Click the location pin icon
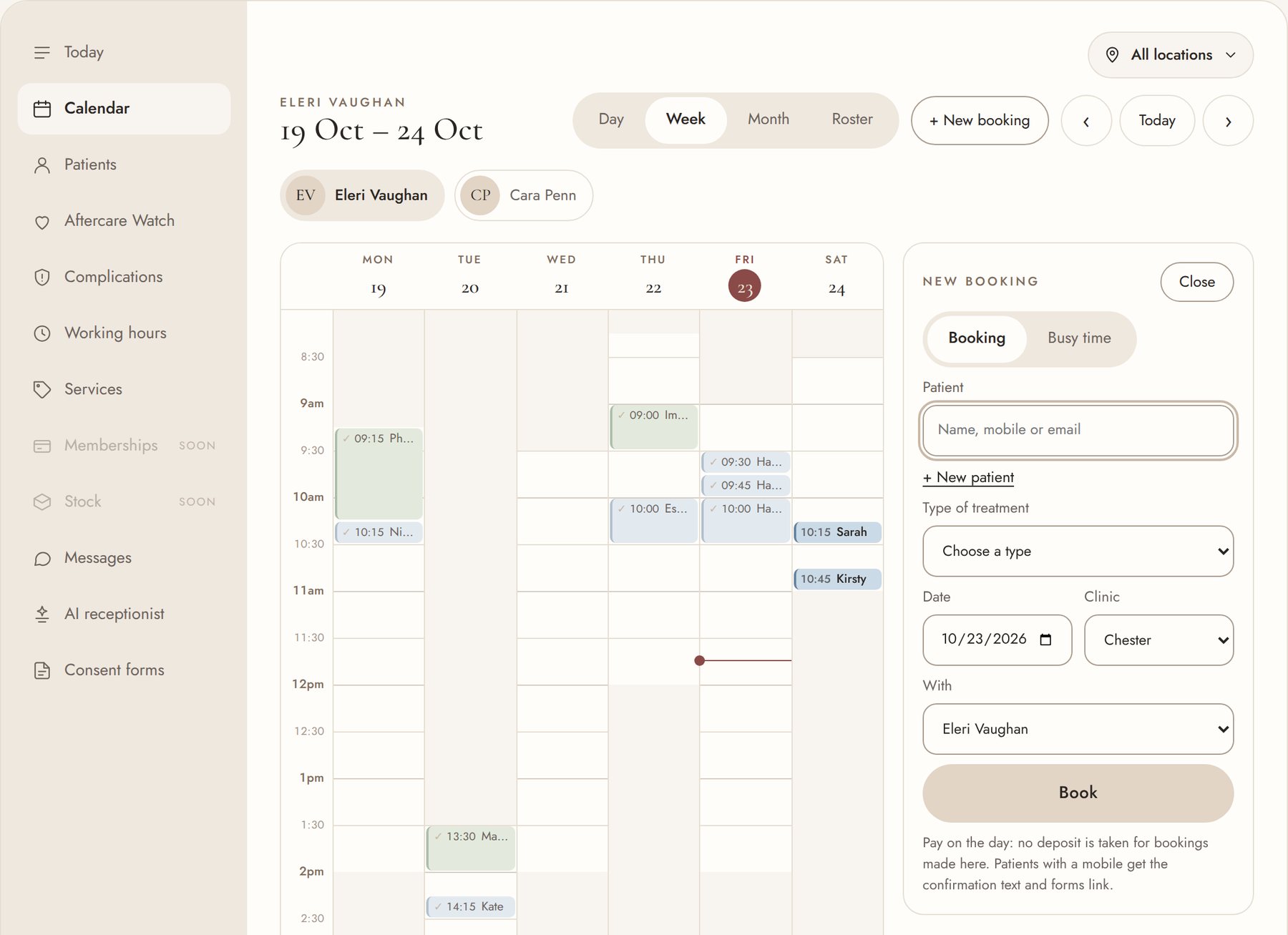1288x935 pixels. 1112,55
